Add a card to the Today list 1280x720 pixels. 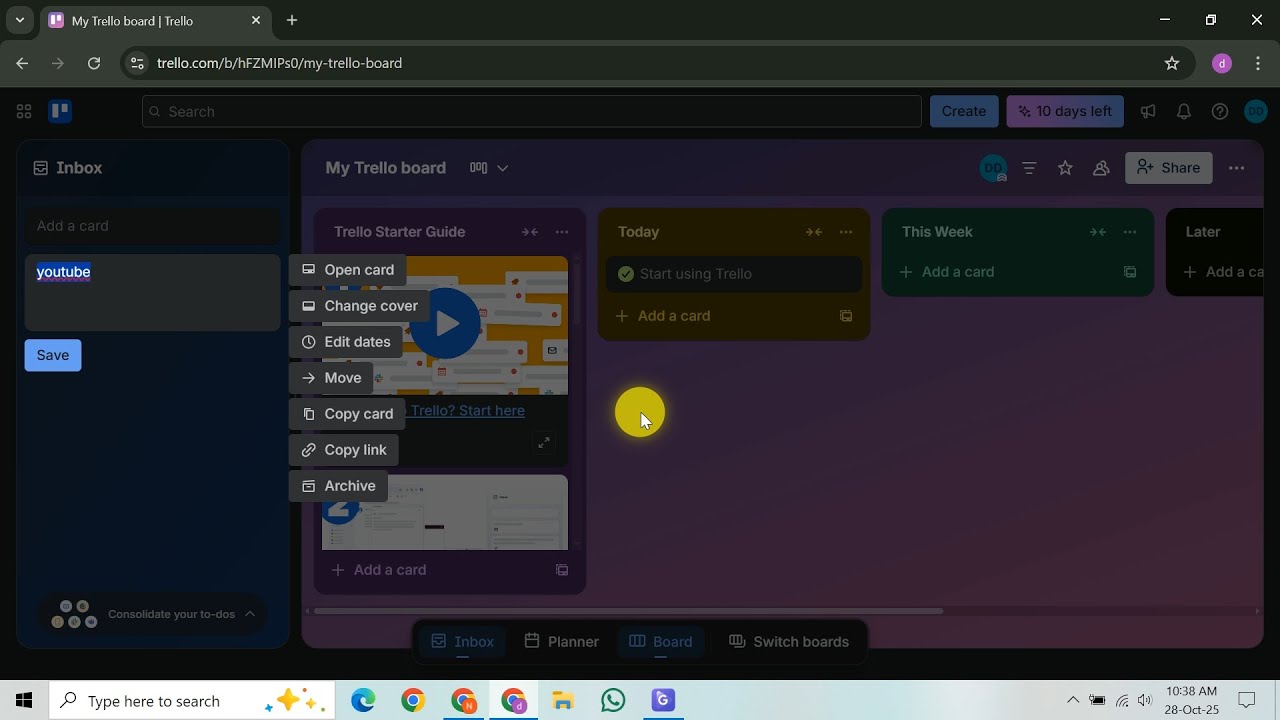coord(720,316)
